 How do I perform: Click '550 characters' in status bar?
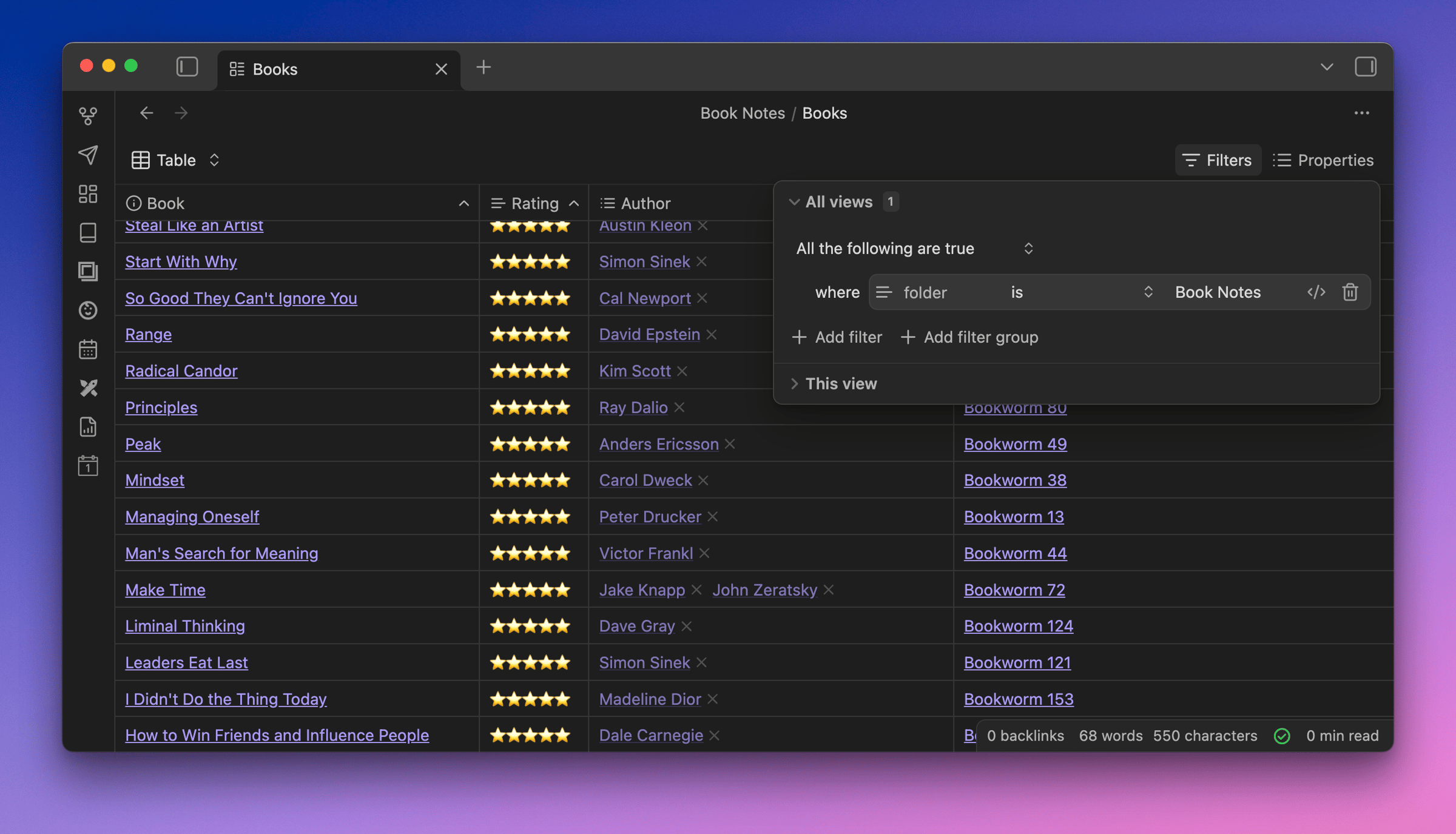click(x=1205, y=736)
